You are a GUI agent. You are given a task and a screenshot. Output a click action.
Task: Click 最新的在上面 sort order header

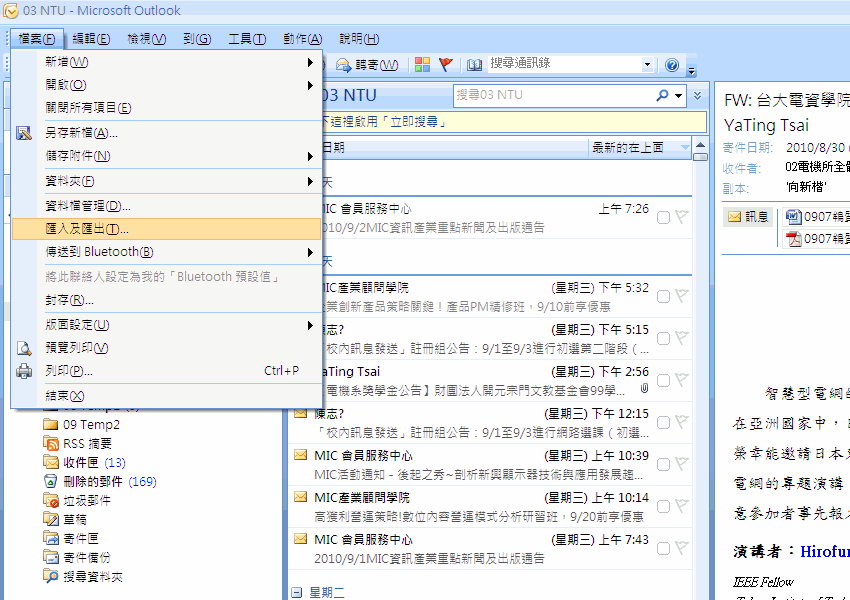[639, 147]
